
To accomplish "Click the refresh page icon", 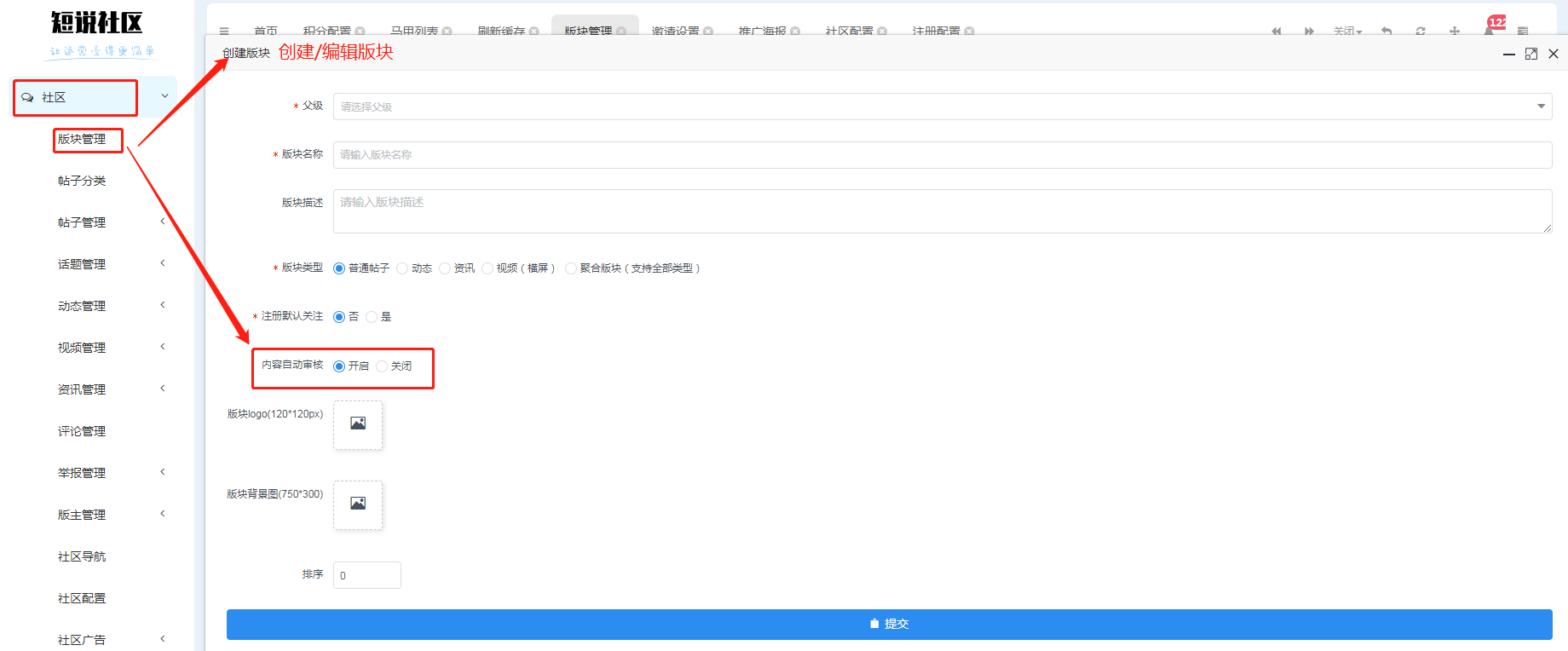I will [x=1421, y=31].
